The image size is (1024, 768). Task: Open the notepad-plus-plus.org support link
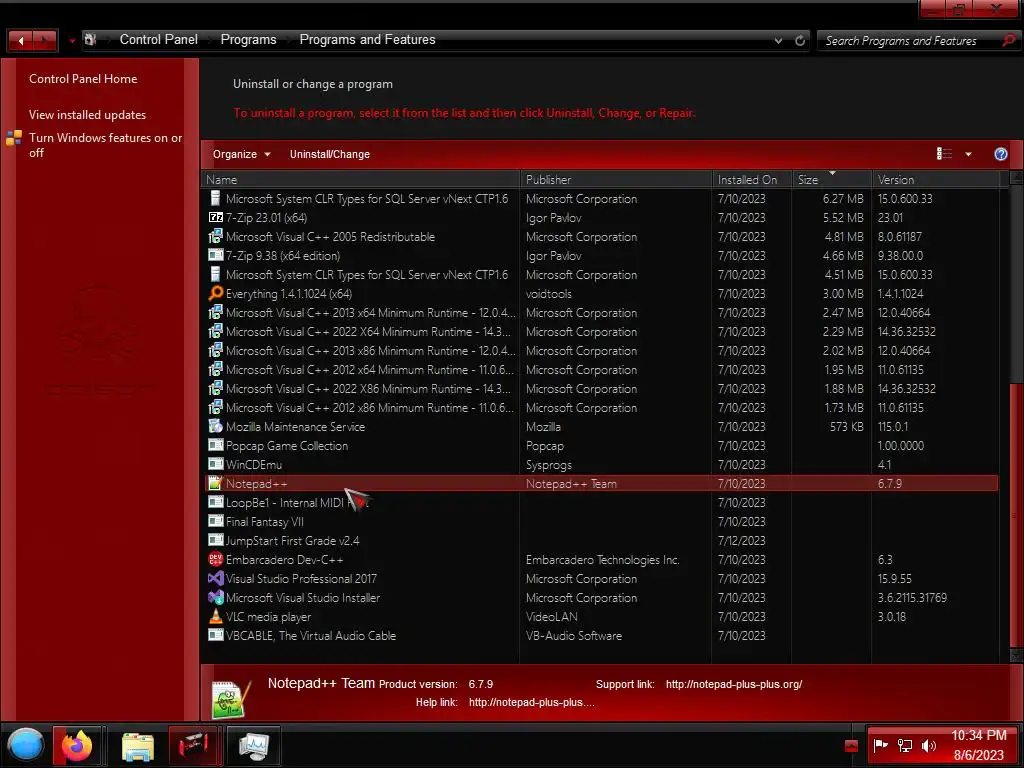click(733, 684)
